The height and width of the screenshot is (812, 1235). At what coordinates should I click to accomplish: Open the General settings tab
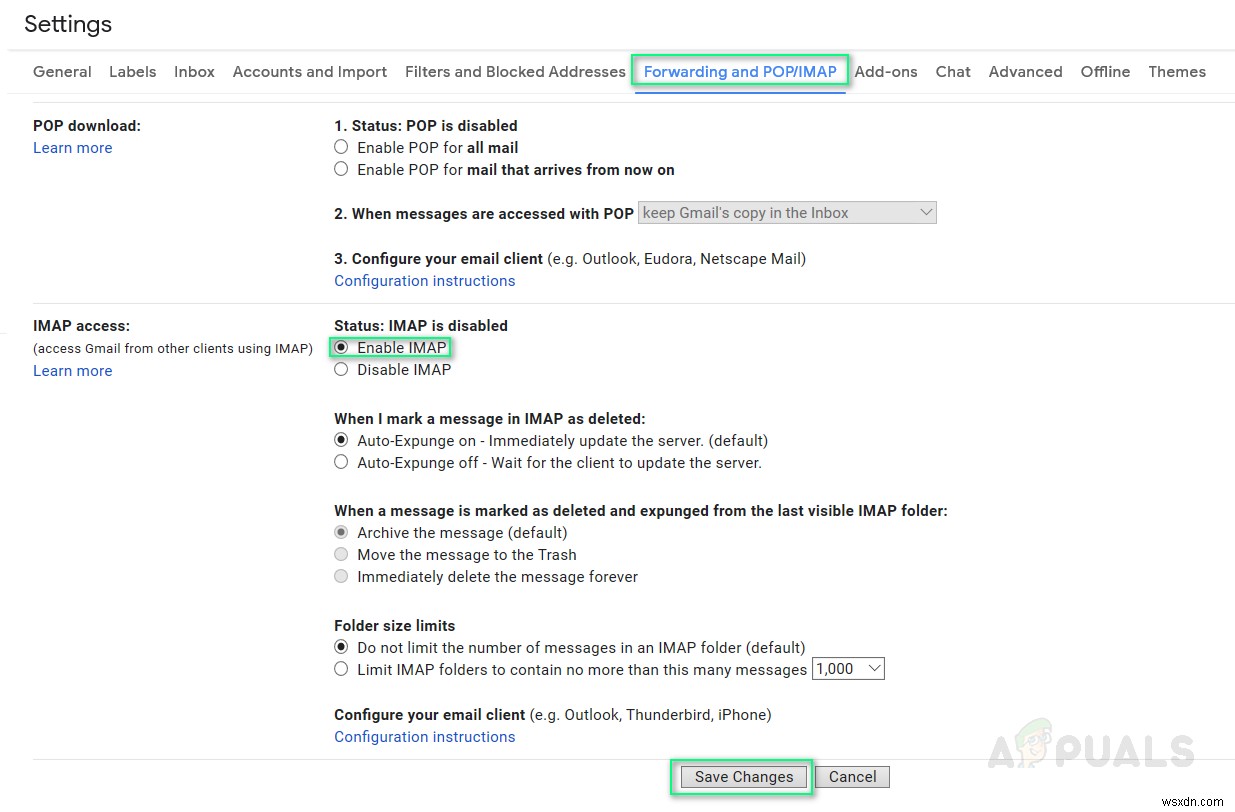(x=62, y=71)
